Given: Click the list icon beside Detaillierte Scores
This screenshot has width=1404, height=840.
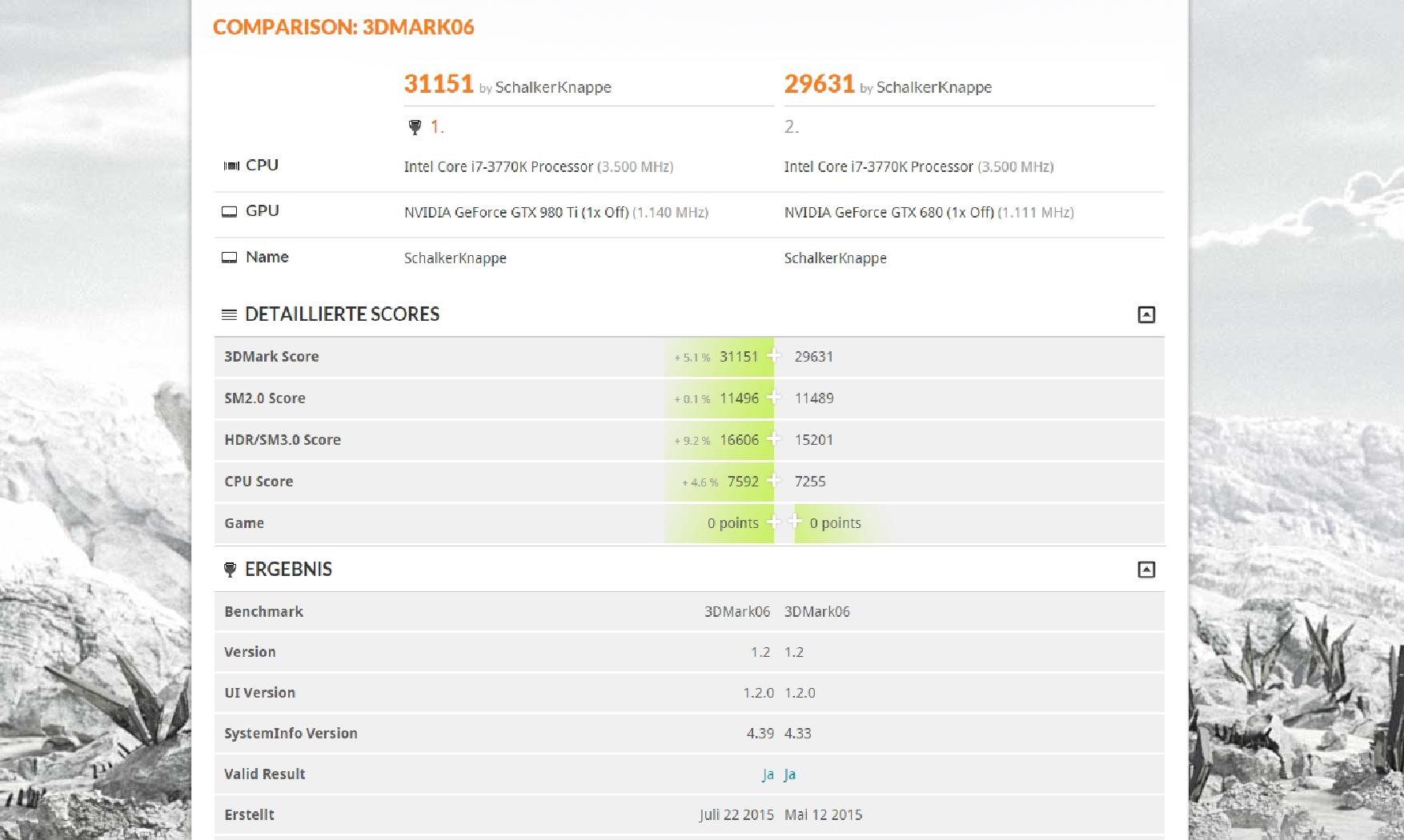Looking at the screenshot, I should click(x=229, y=314).
